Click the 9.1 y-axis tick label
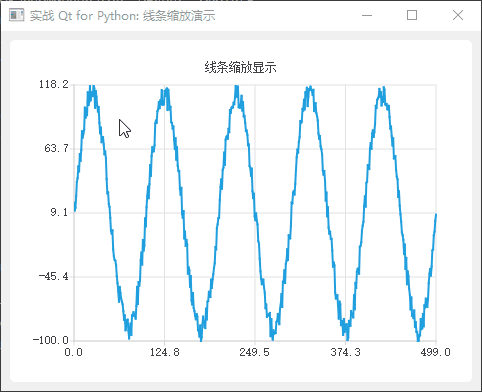The width and height of the screenshot is (482, 392). click(59, 212)
